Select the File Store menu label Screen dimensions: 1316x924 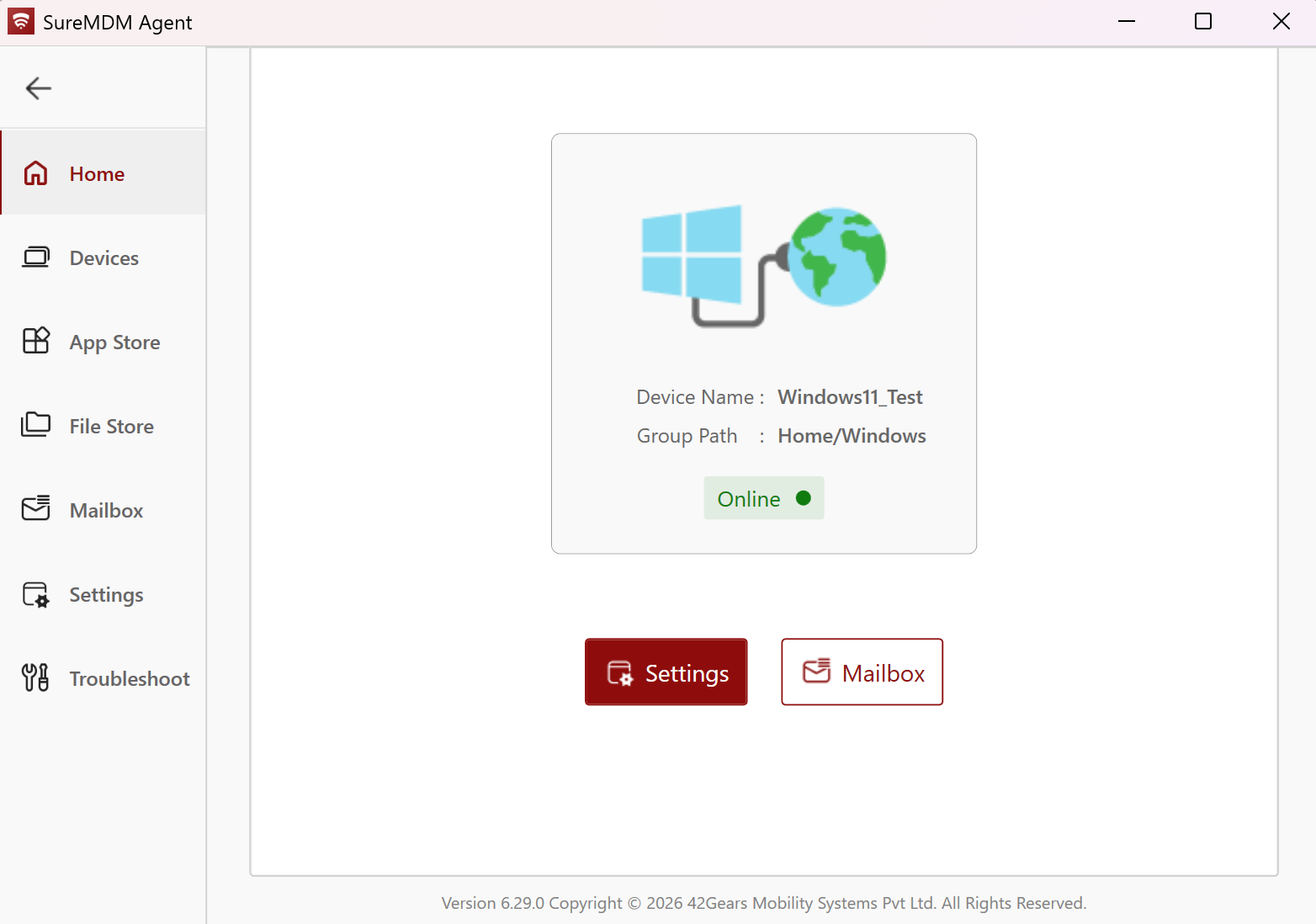tap(111, 427)
